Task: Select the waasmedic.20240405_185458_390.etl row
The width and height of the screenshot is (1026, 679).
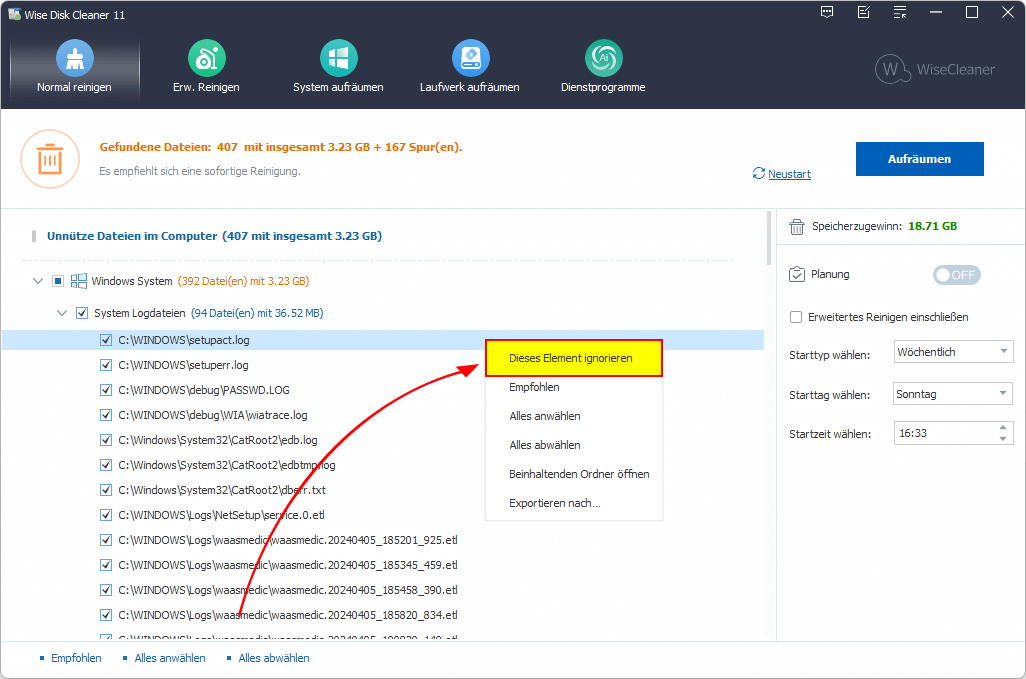Action: click(x=383, y=590)
